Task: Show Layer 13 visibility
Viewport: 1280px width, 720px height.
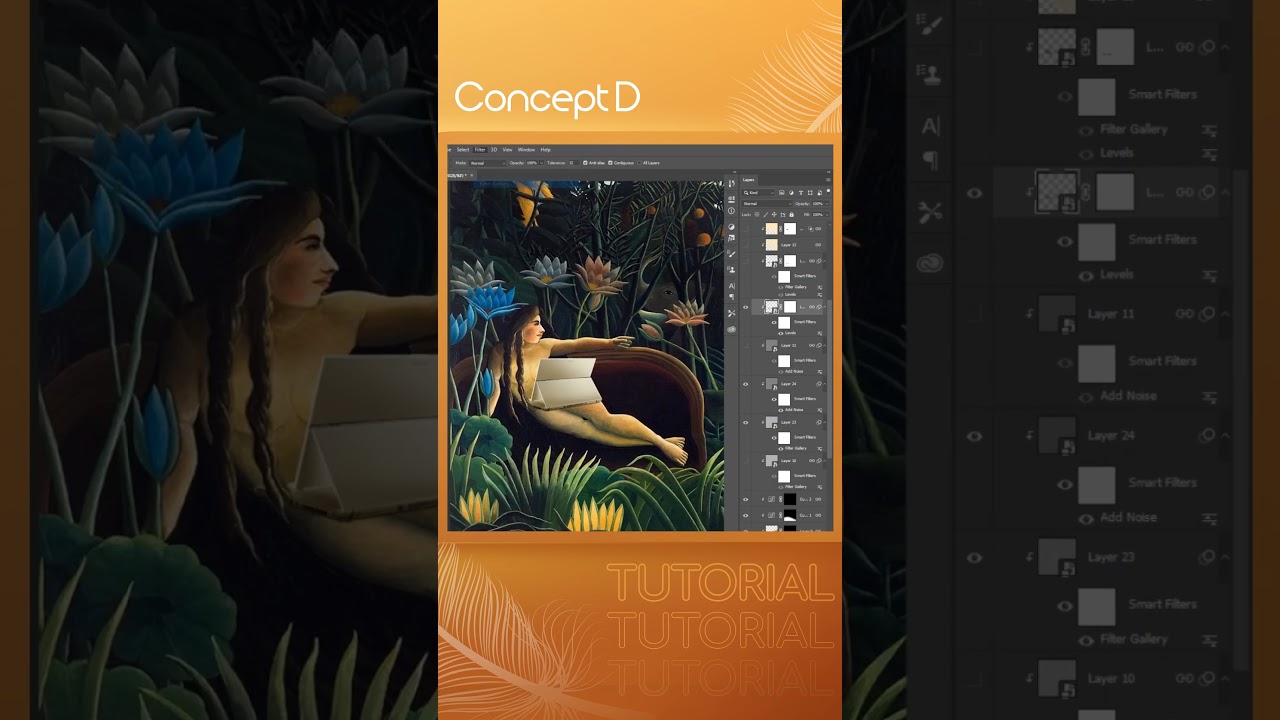Action: point(747,244)
